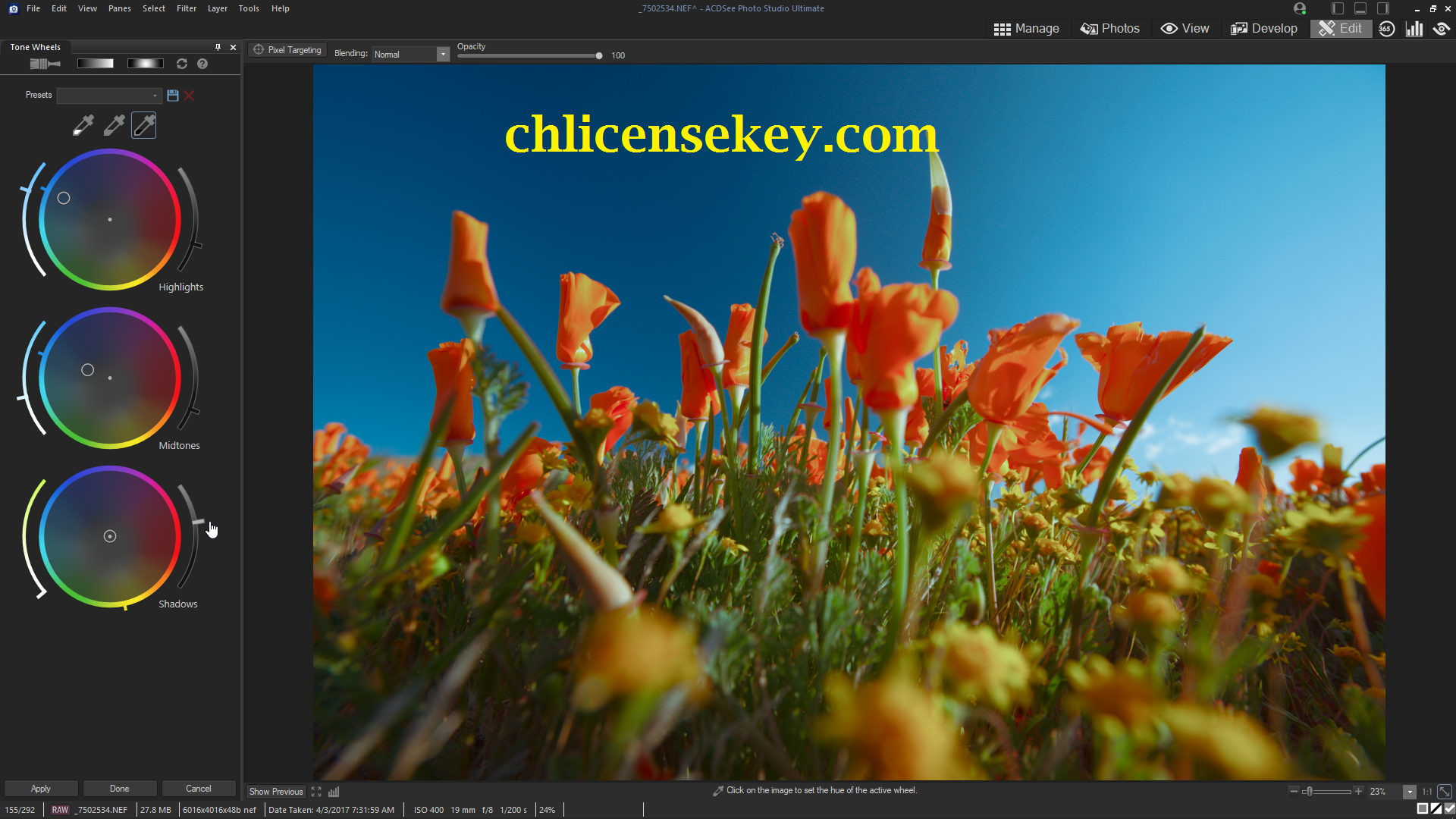Expand the Presets dropdown menu
This screenshot has height=819, width=1456.
(155, 94)
